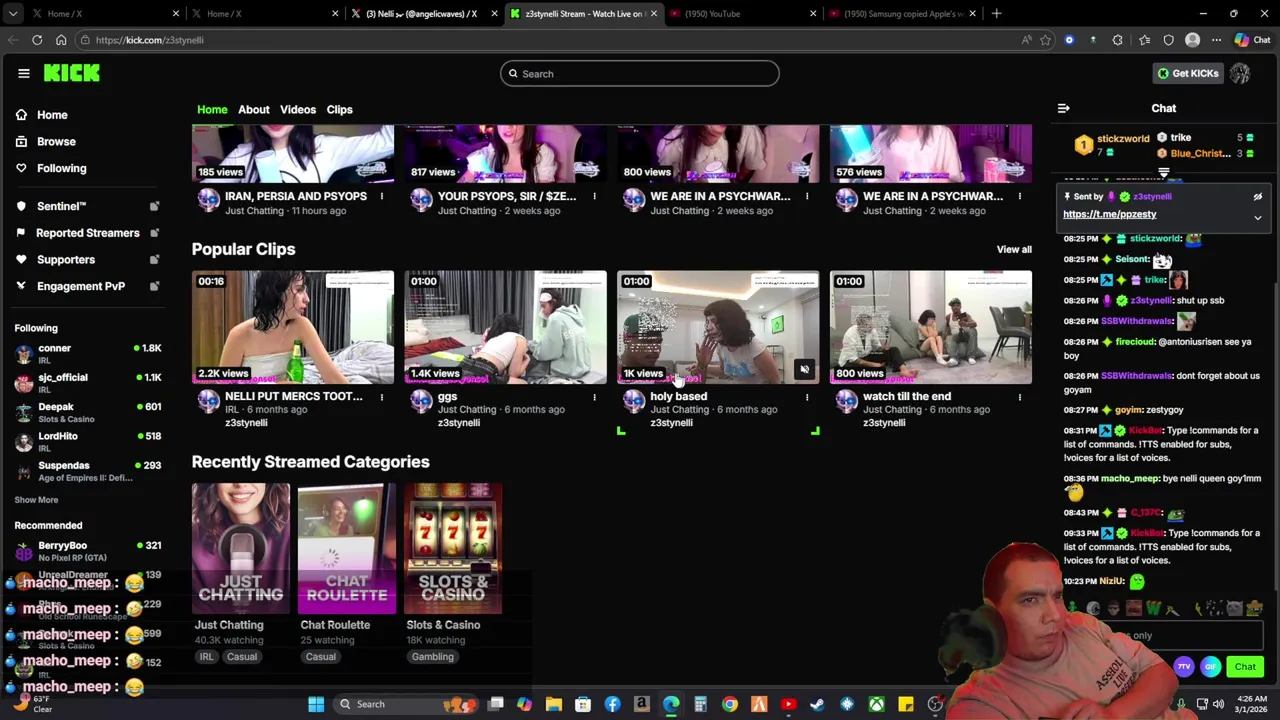Image resolution: width=1280 pixels, height=720 pixels.
Task: Switch to the About tab
Action: [x=253, y=109]
